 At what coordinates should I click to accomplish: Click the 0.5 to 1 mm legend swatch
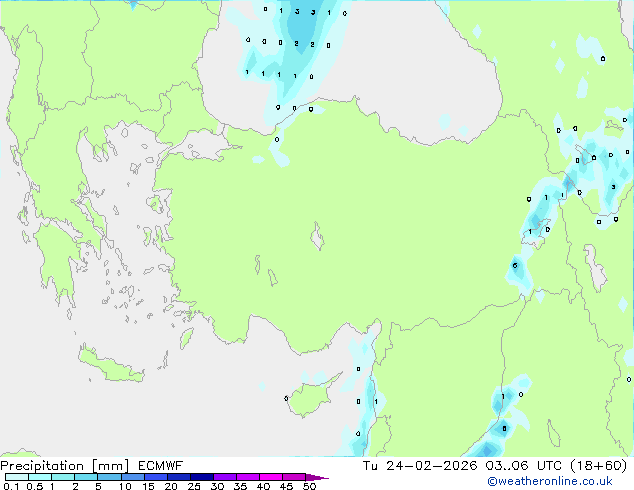pos(40,477)
